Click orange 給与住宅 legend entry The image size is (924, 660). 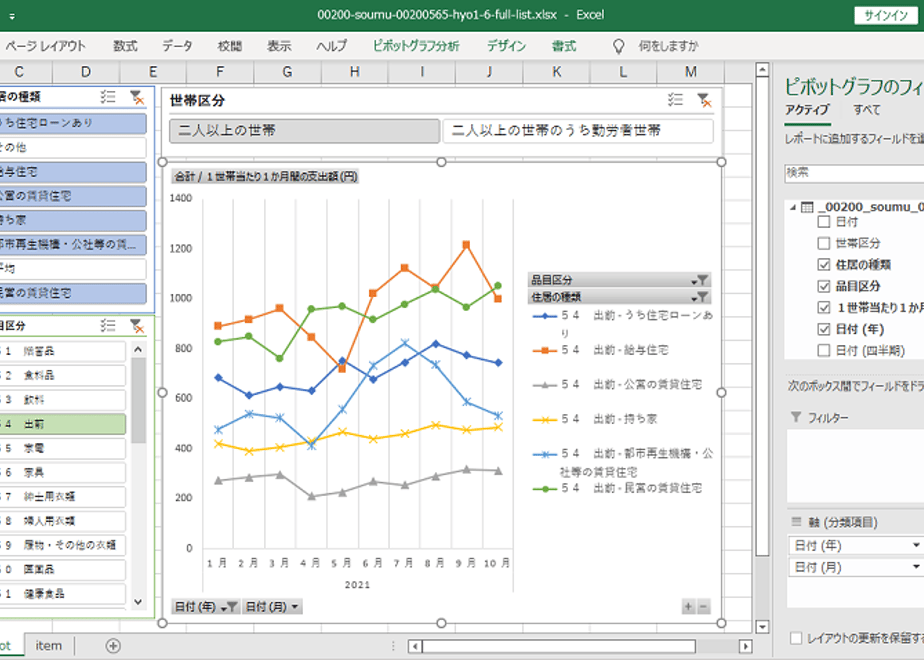click(600, 350)
